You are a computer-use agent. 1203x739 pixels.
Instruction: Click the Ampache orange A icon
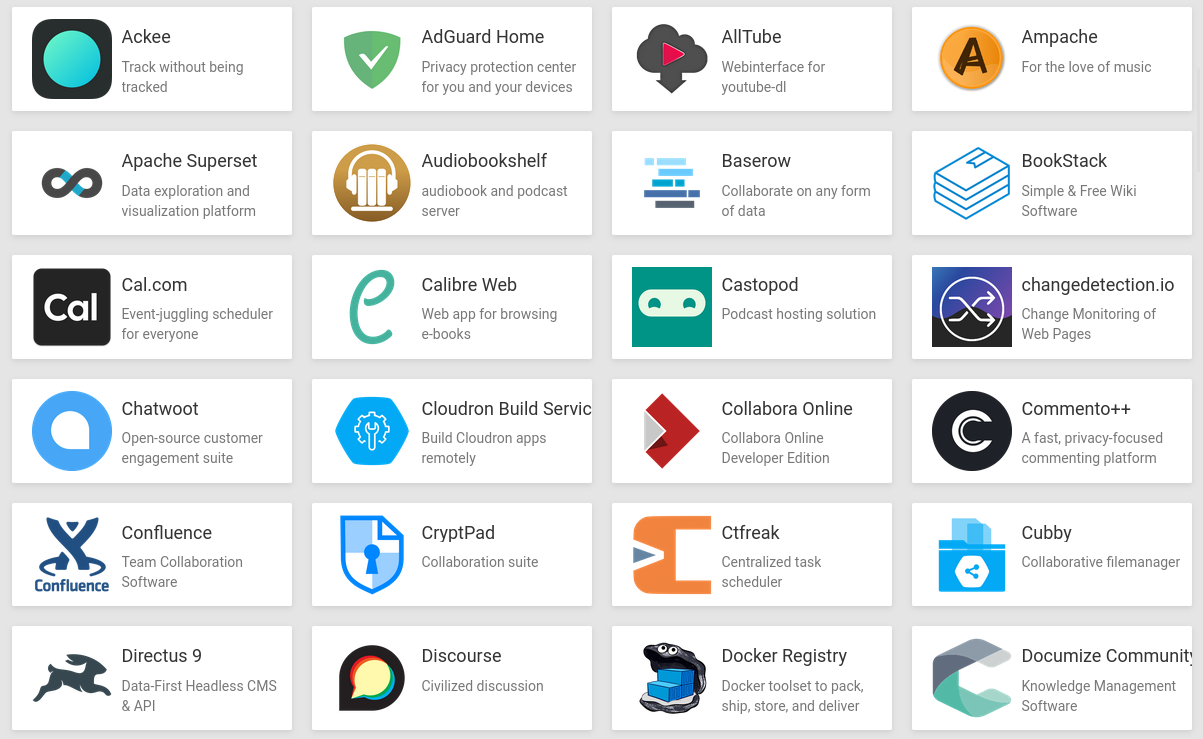[x=972, y=59]
